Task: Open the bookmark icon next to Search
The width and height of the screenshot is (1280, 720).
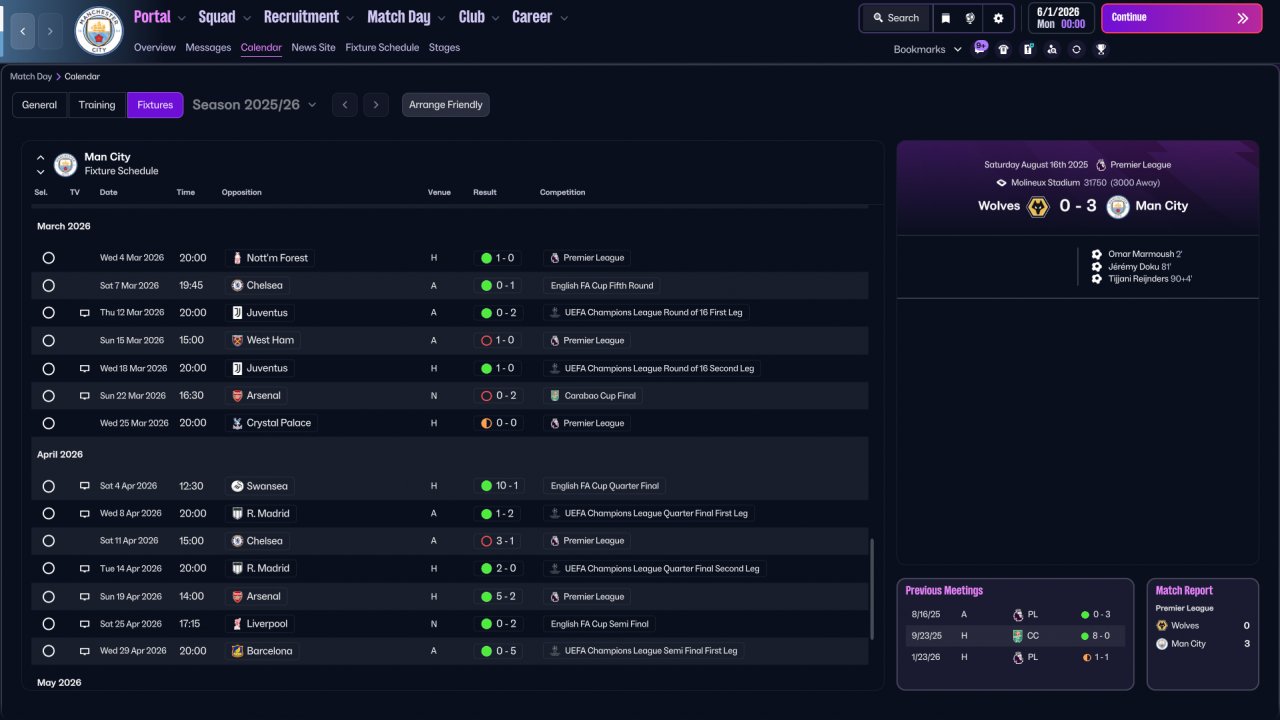Action: pos(946,18)
